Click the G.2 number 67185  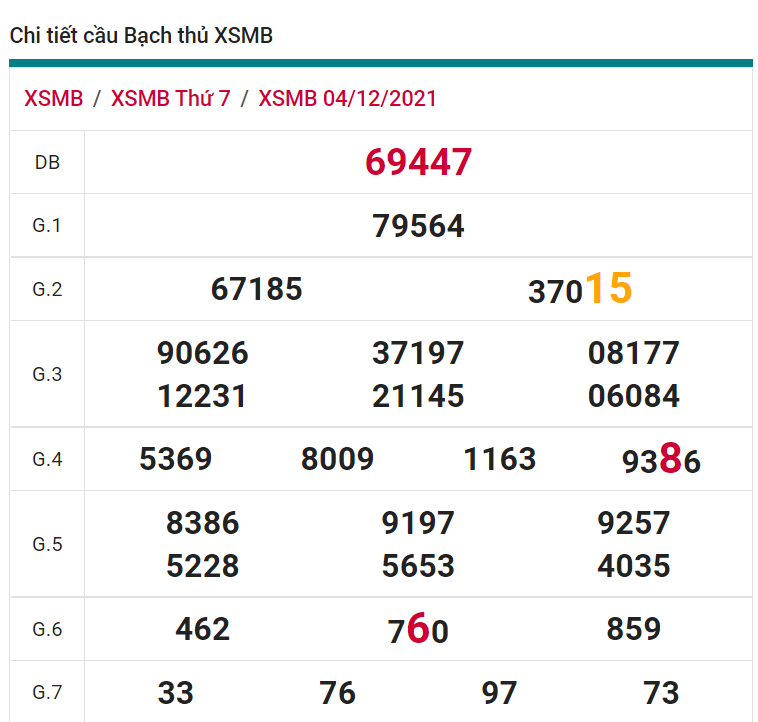(256, 289)
